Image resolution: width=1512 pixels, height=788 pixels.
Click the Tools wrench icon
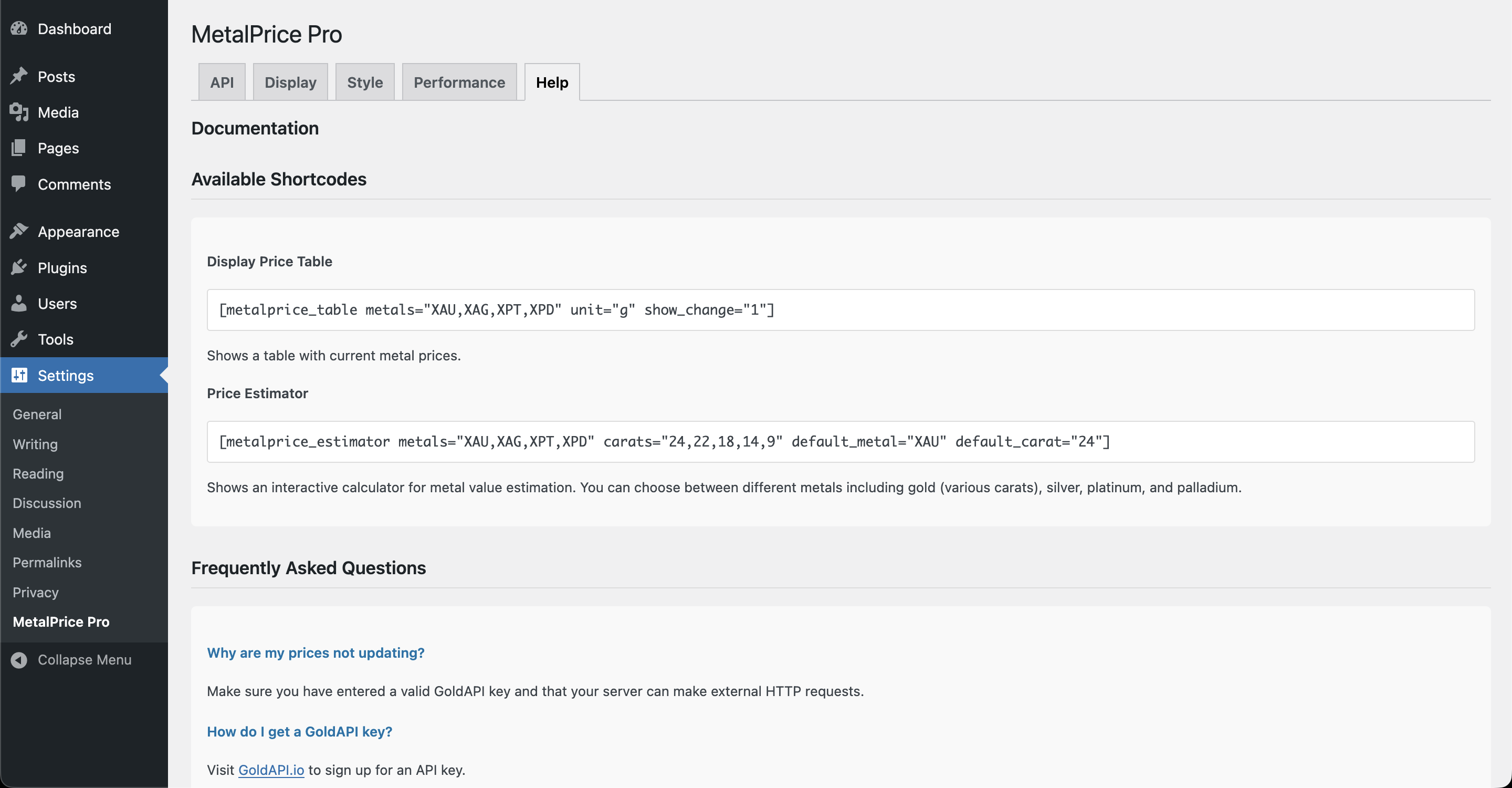(19, 339)
